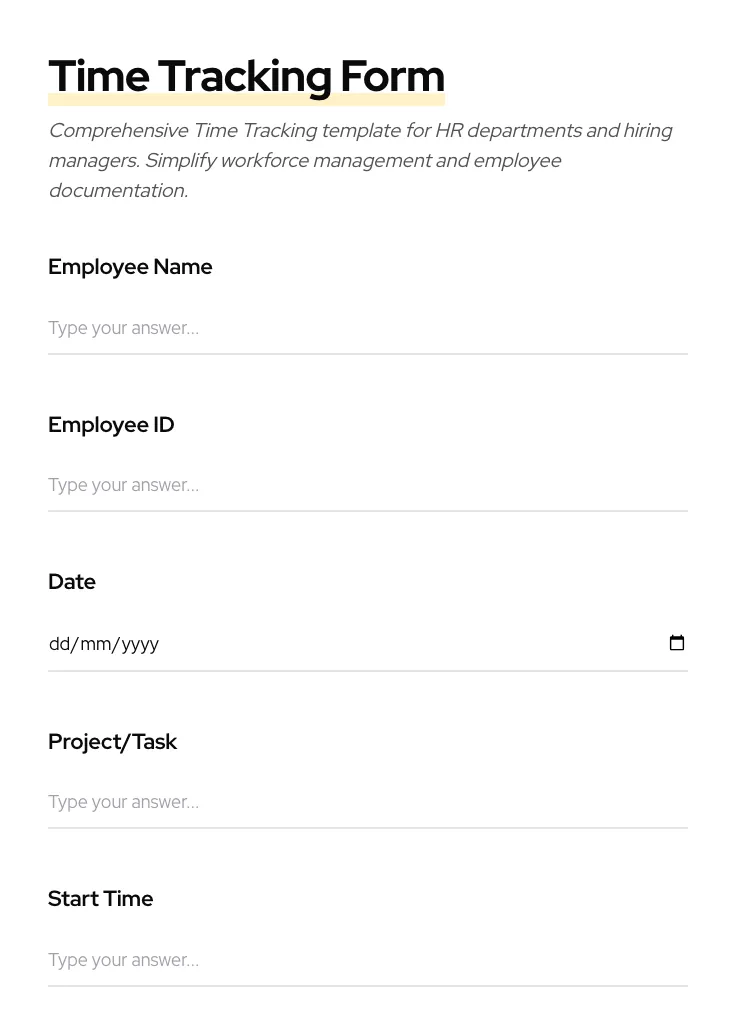Click the Time Tracking Form heading
The width and height of the screenshot is (736, 1024).
tap(246, 76)
